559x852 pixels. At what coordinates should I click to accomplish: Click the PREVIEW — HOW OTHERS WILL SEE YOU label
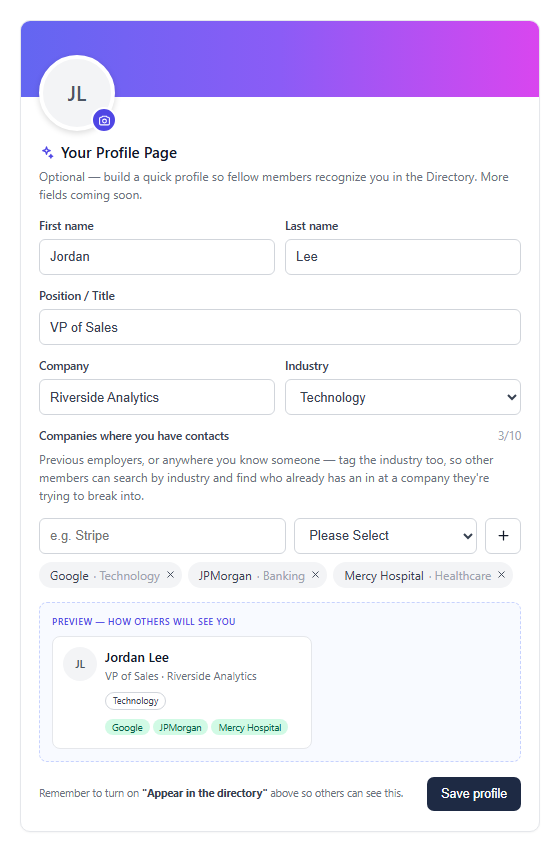[x=144, y=622]
